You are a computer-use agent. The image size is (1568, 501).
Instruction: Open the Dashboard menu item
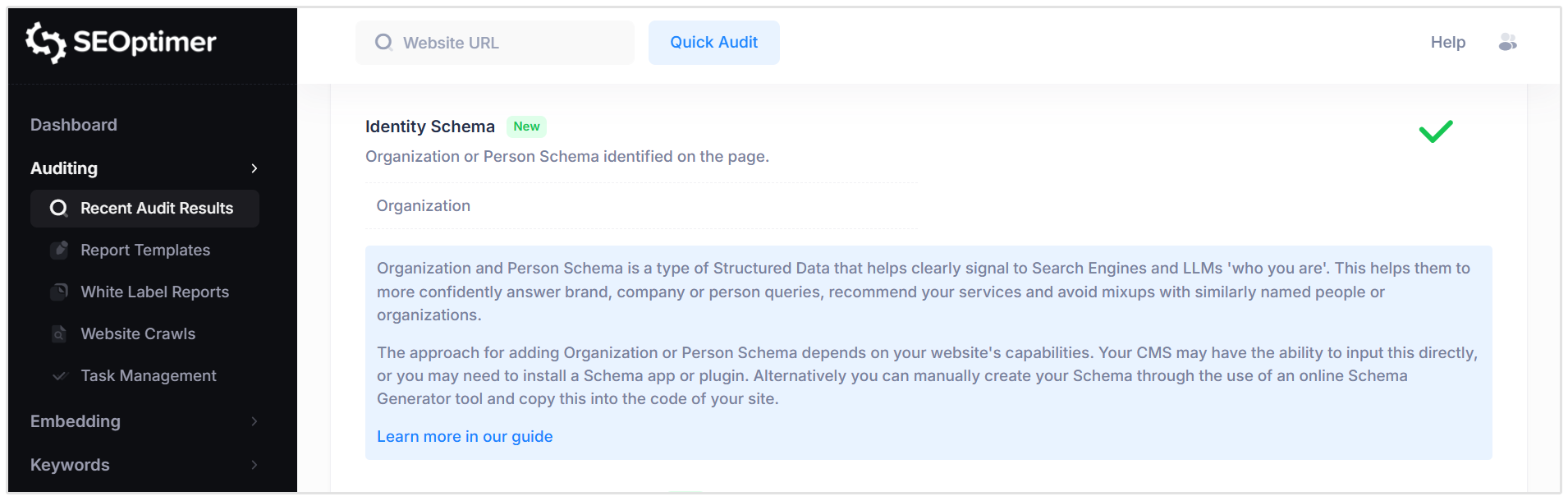click(73, 124)
